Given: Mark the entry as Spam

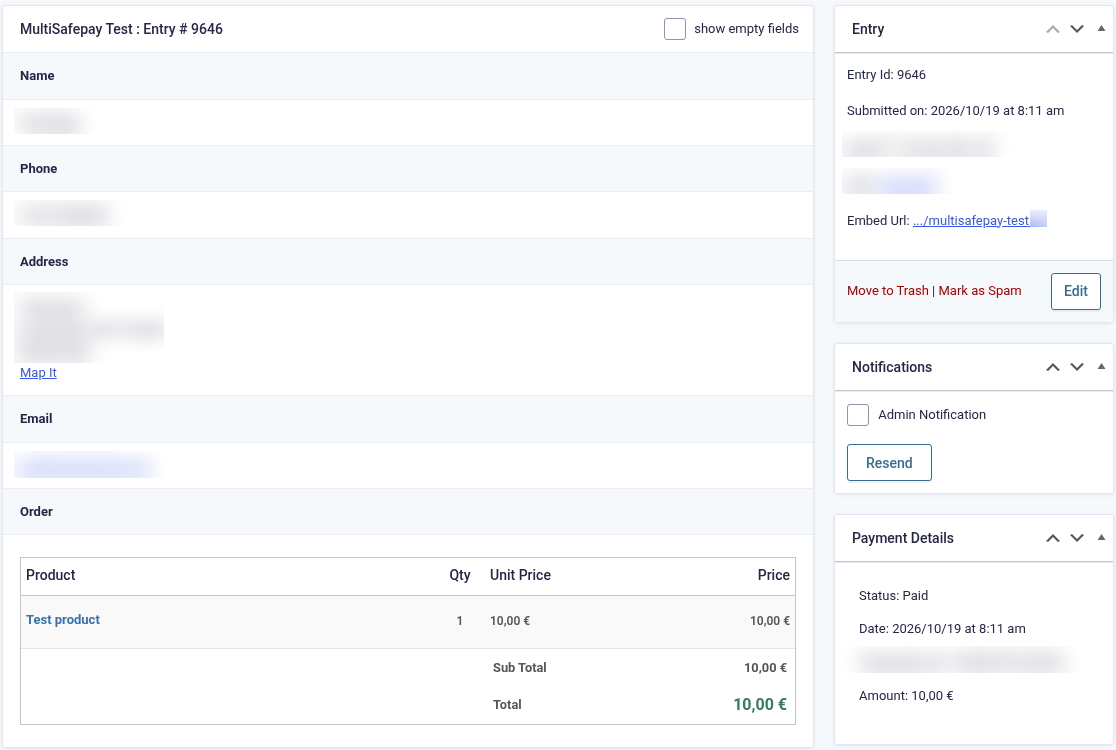Looking at the screenshot, I should tap(979, 290).
